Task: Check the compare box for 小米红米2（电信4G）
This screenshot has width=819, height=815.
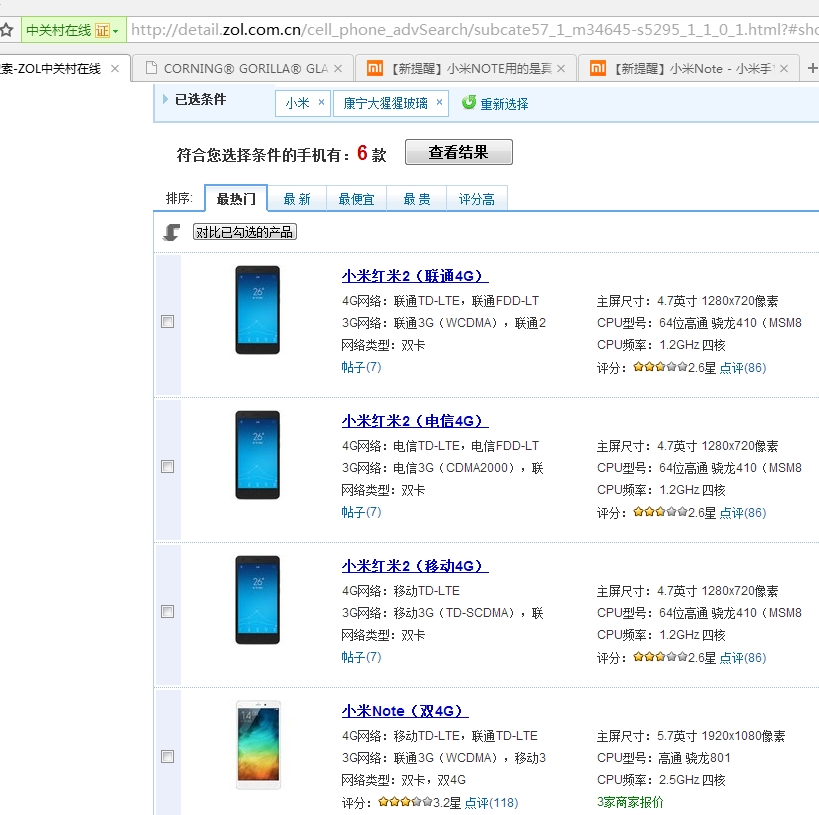Action: pos(167,466)
